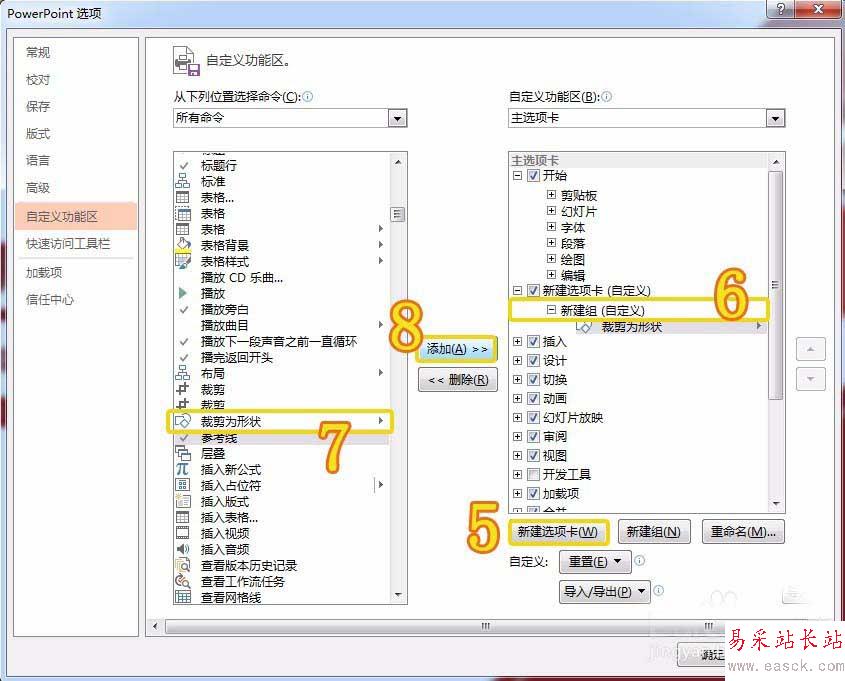The height and width of the screenshot is (681, 845).
Task: Open 快速访问工具栏 category
Action: click(x=68, y=244)
